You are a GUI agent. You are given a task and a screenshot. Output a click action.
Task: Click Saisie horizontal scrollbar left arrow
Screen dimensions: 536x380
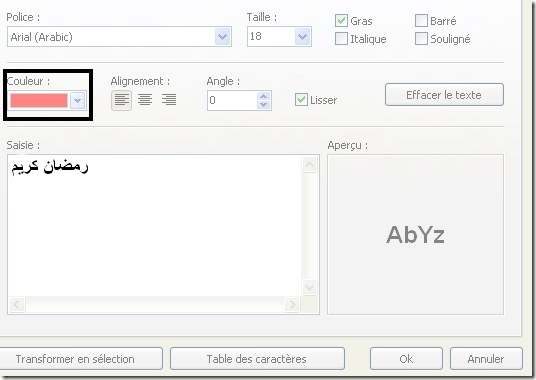pos(17,304)
